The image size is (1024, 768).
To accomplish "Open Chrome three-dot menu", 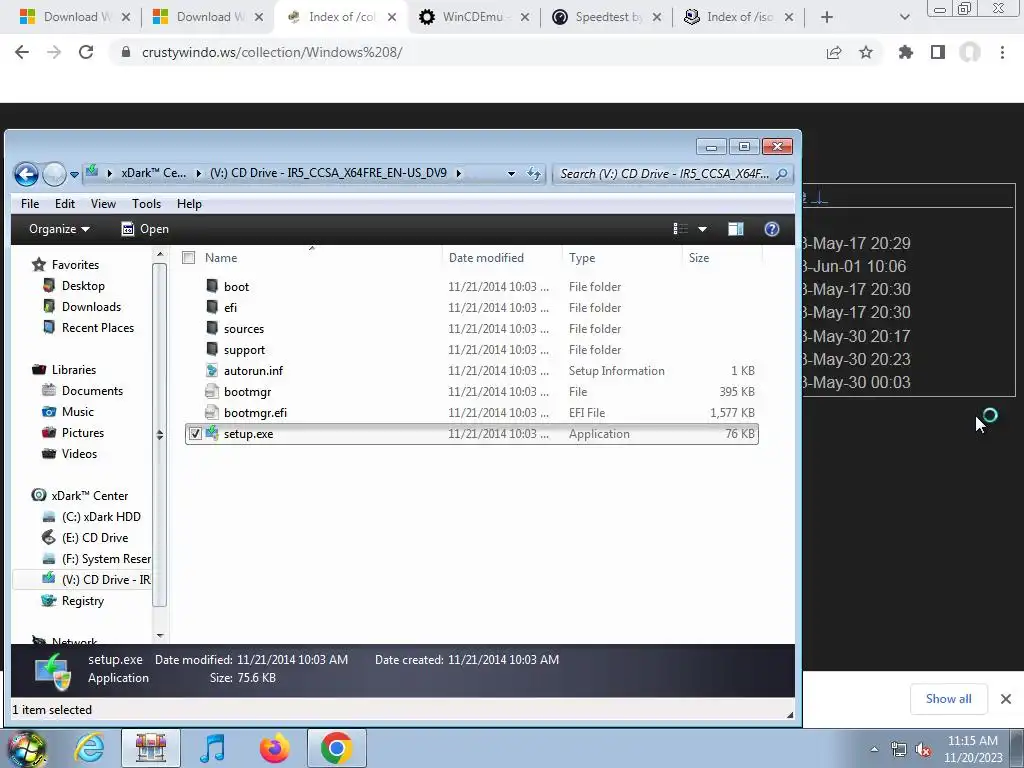I will coord(1002,52).
